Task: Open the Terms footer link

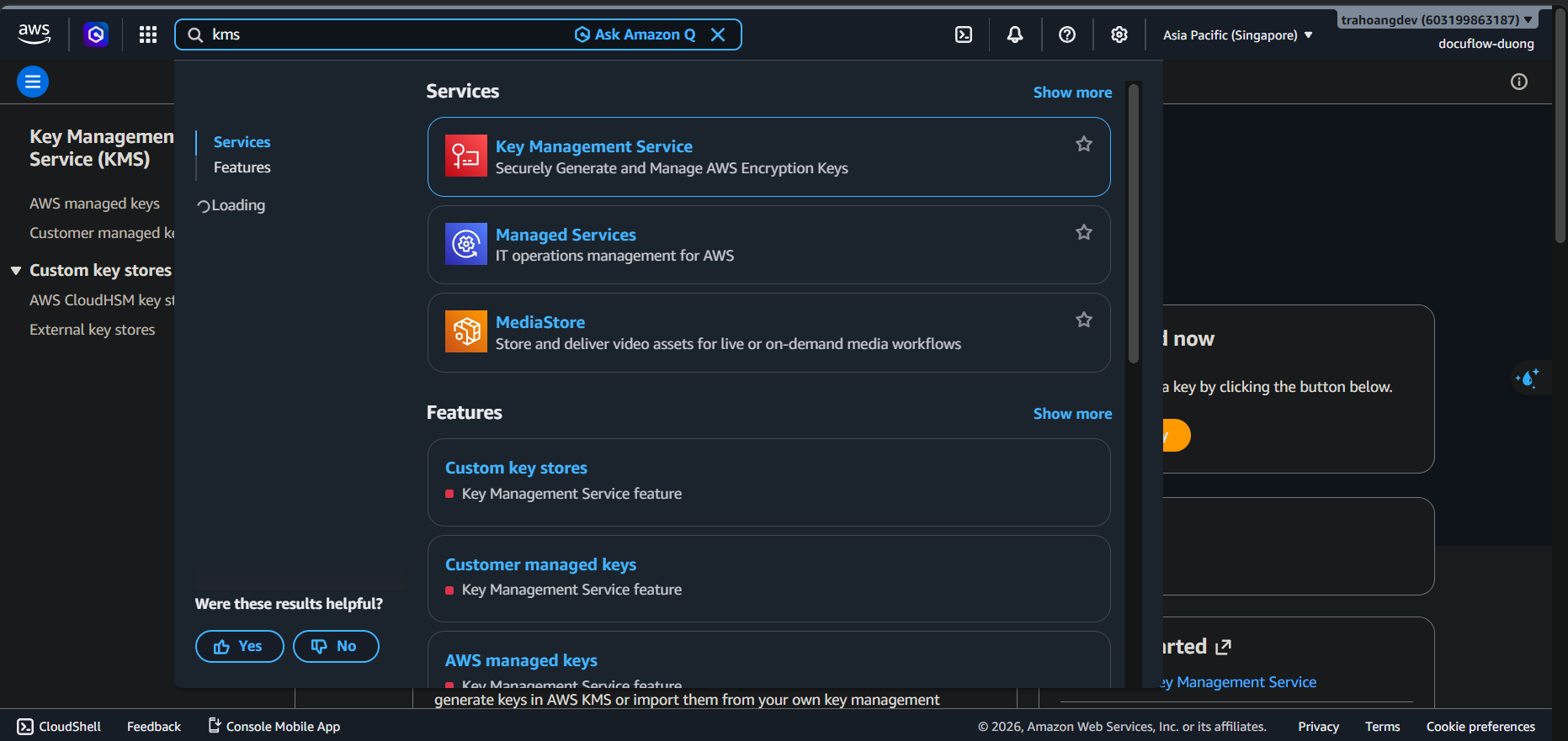Action: point(1383,727)
